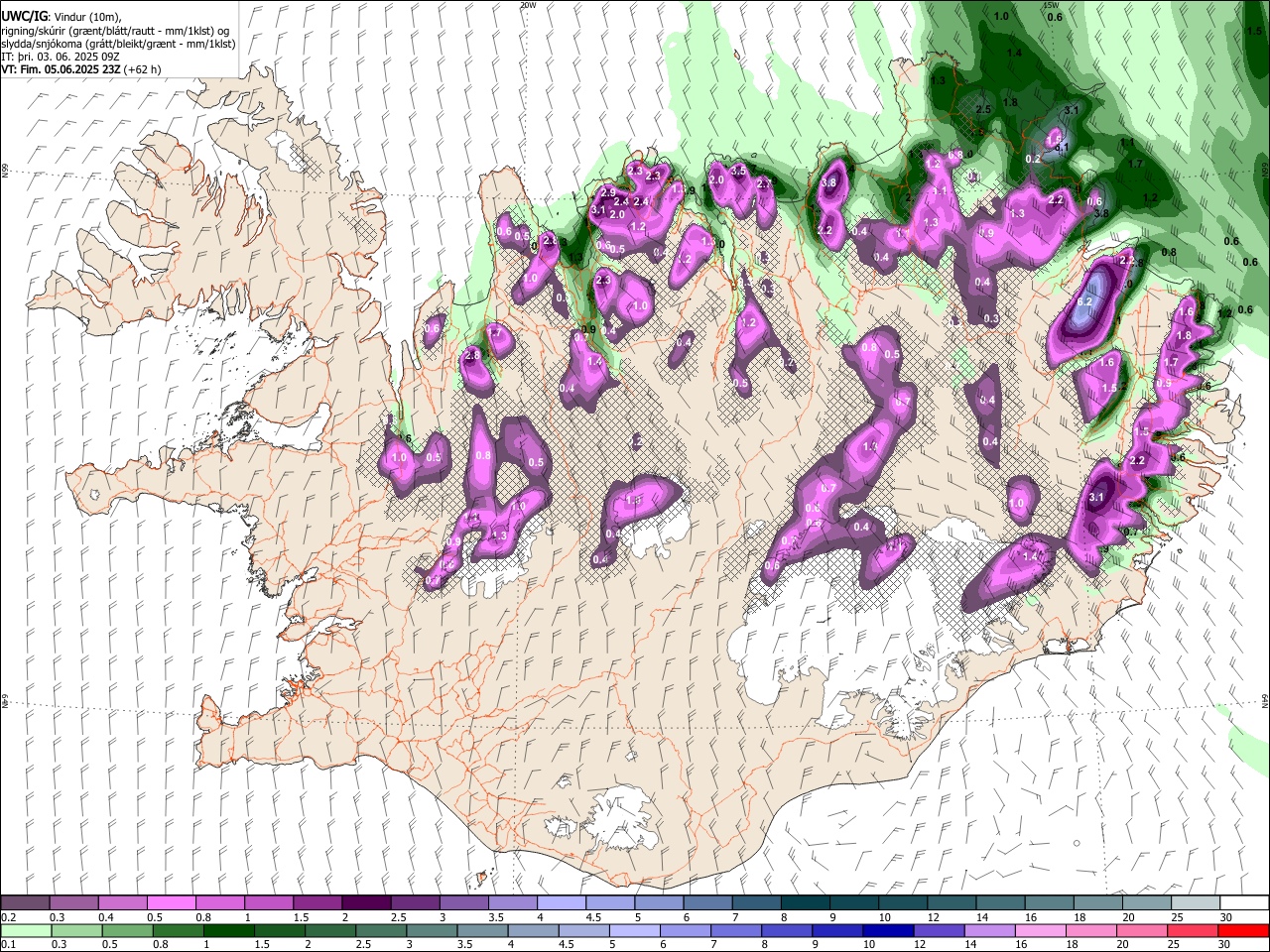Click the '0.2' label on the snow legend

coord(7,917)
